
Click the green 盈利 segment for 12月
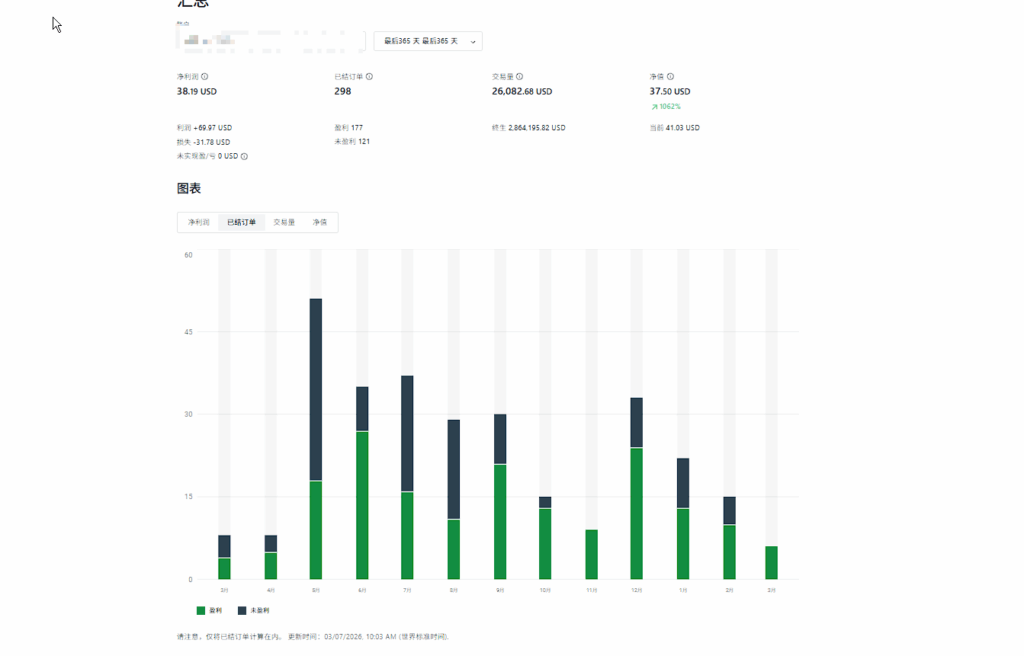pos(637,513)
